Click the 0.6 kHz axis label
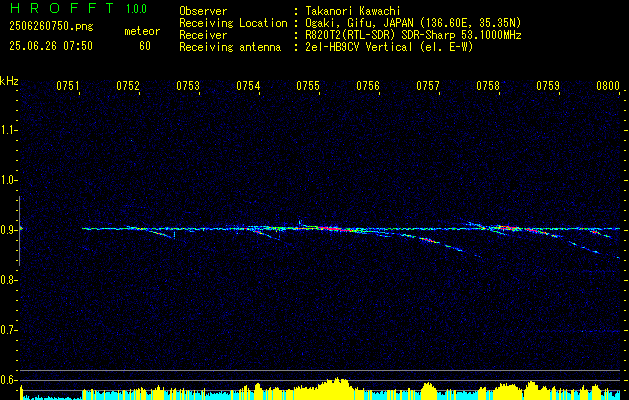The image size is (629, 400). (x=8, y=380)
